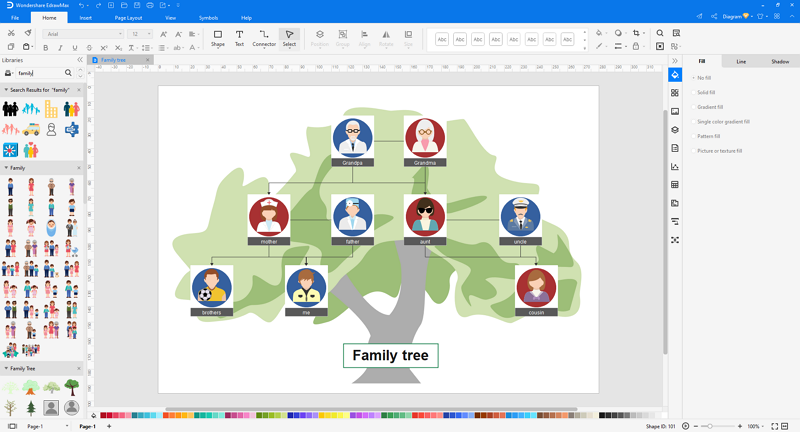Select the Connector tool
800x432 pixels.
click(264, 38)
